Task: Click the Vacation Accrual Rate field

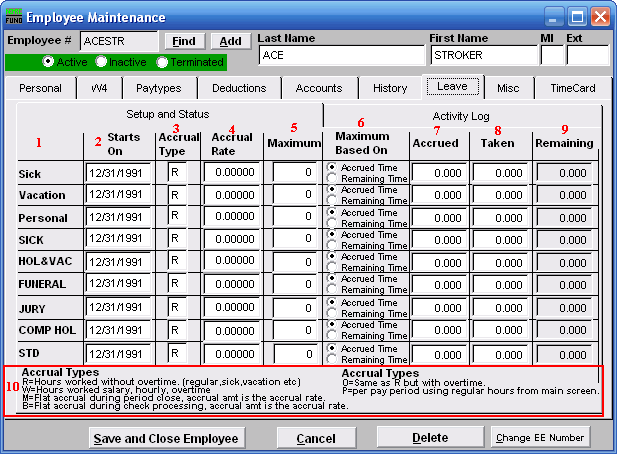Action: pyautogui.click(x=233, y=195)
